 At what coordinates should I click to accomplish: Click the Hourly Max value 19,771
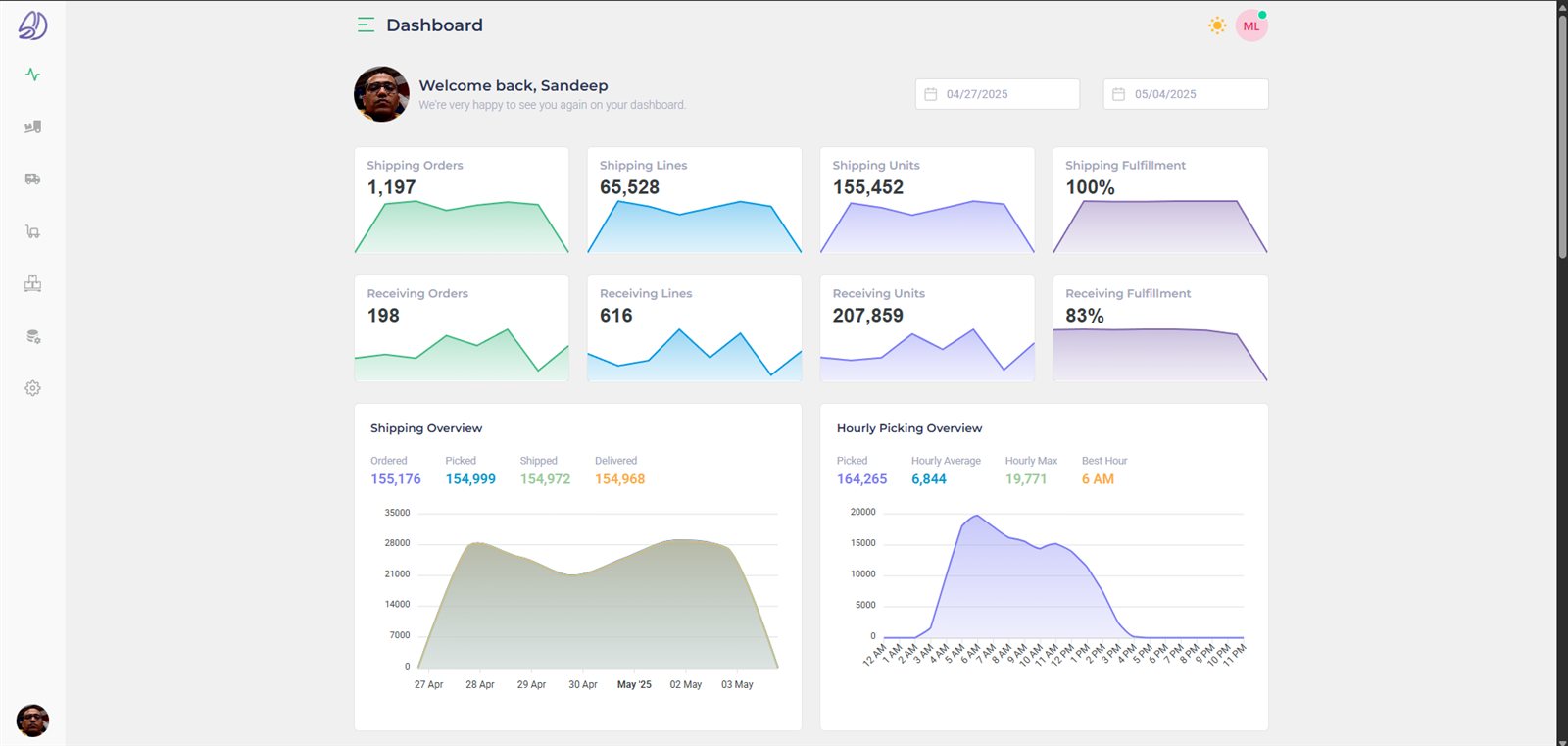[1026, 479]
